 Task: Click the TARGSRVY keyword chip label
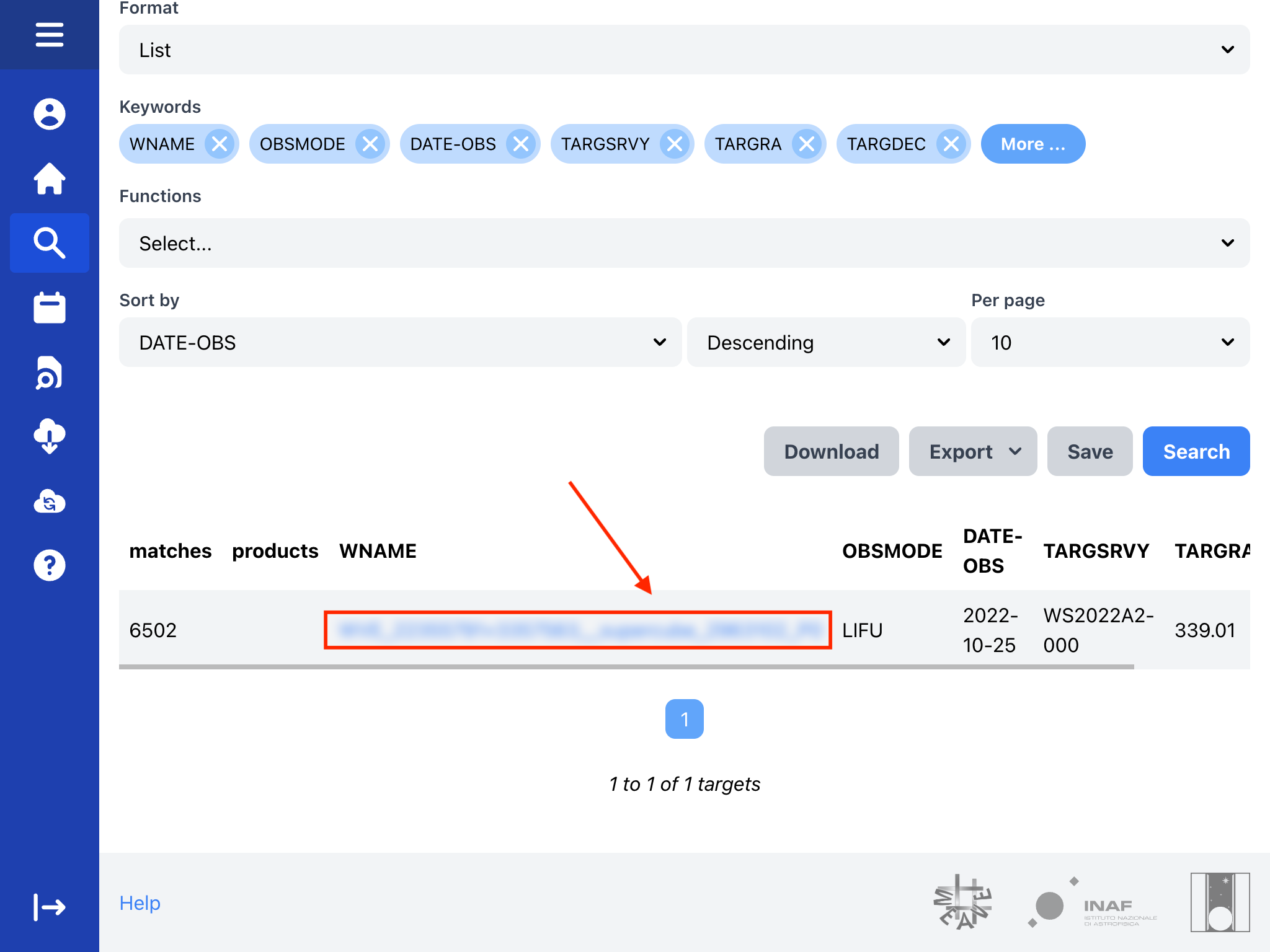coord(605,144)
